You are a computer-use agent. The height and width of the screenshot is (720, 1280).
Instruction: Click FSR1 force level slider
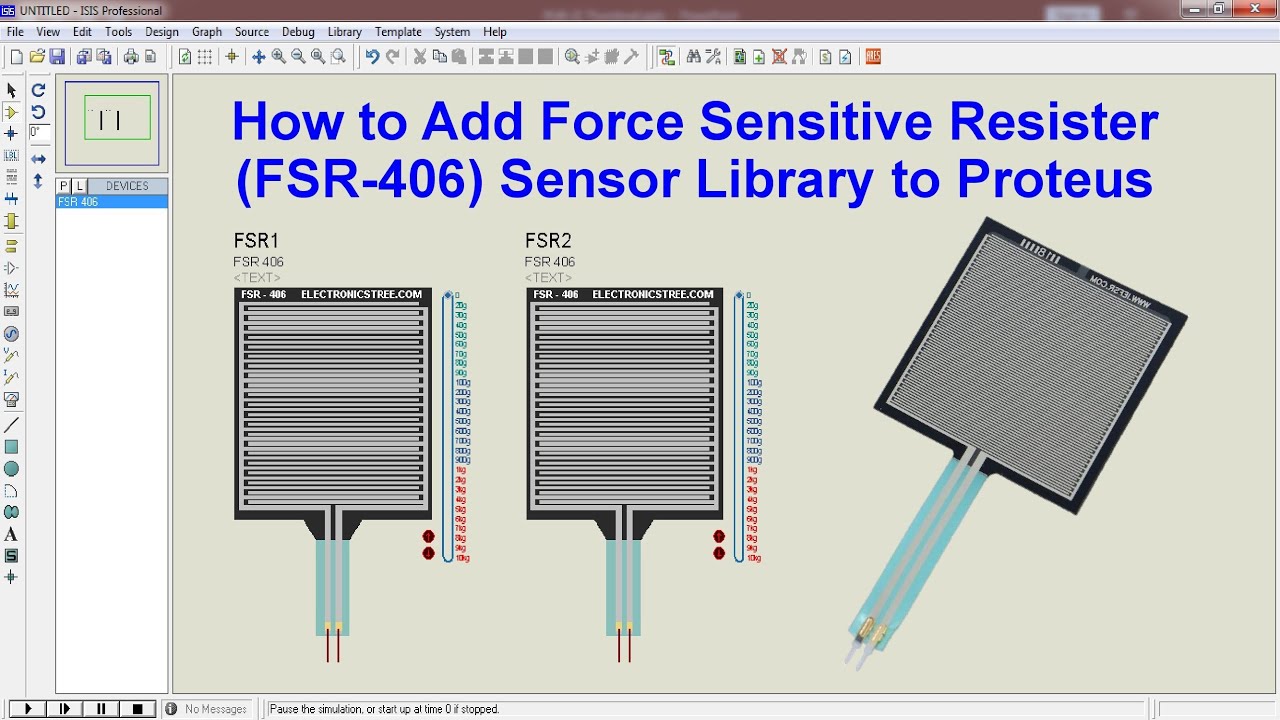(x=447, y=427)
